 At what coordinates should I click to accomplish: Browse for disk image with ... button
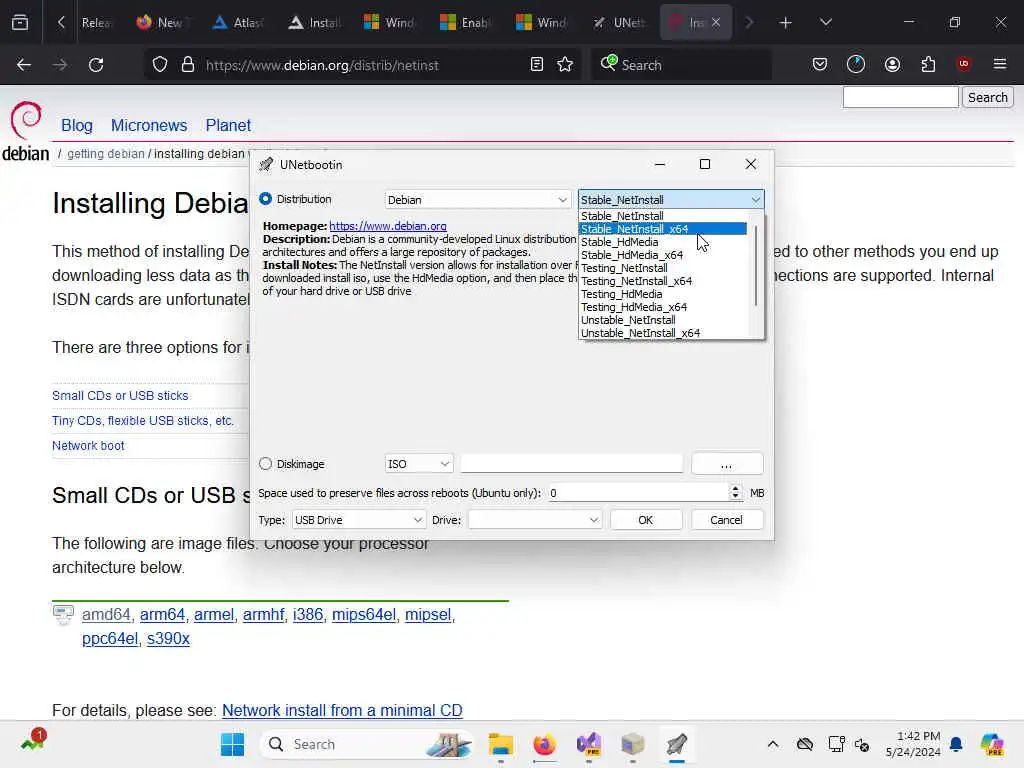click(727, 464)
